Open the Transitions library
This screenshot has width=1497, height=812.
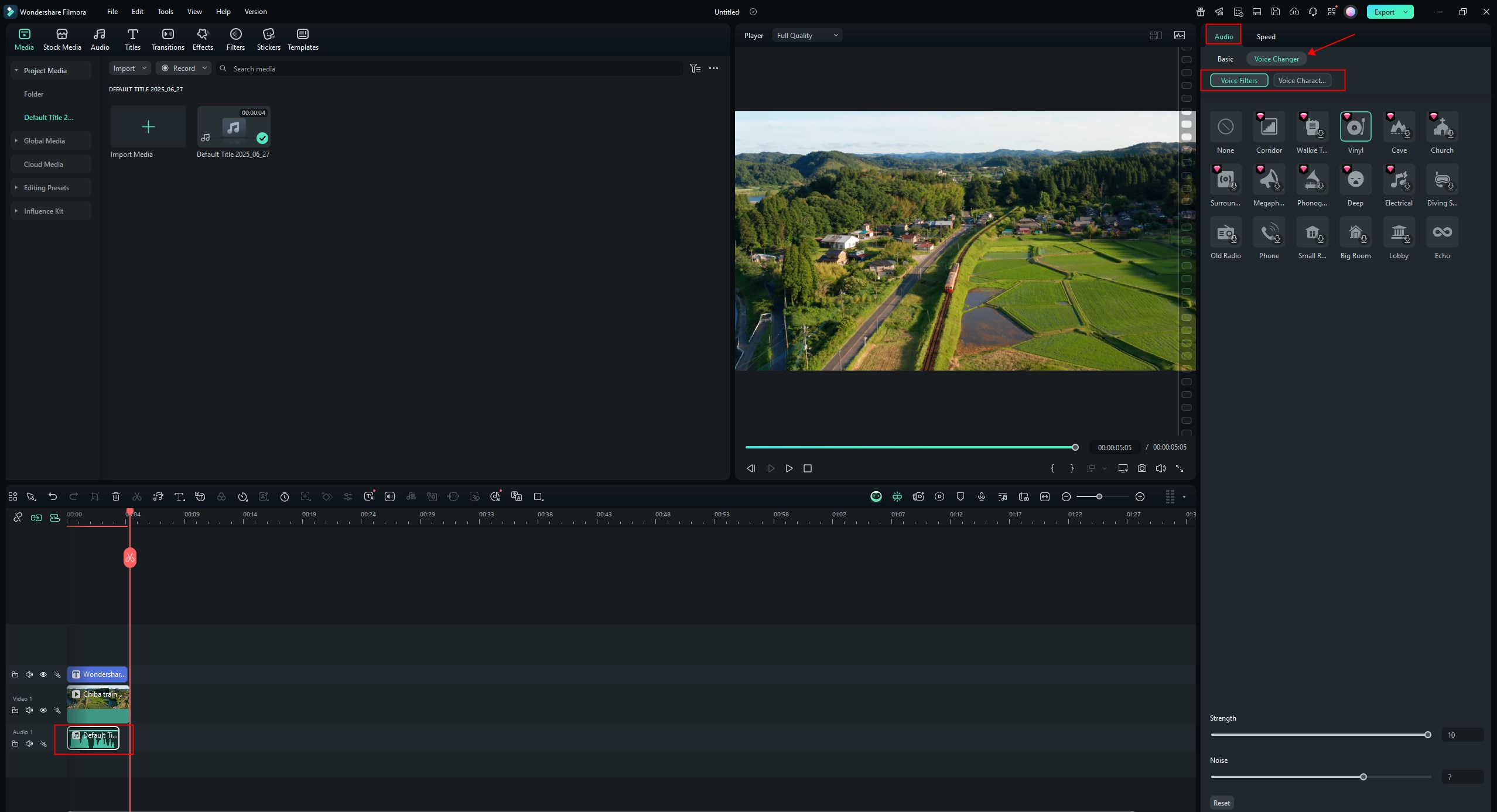click(x=168, y=39)
